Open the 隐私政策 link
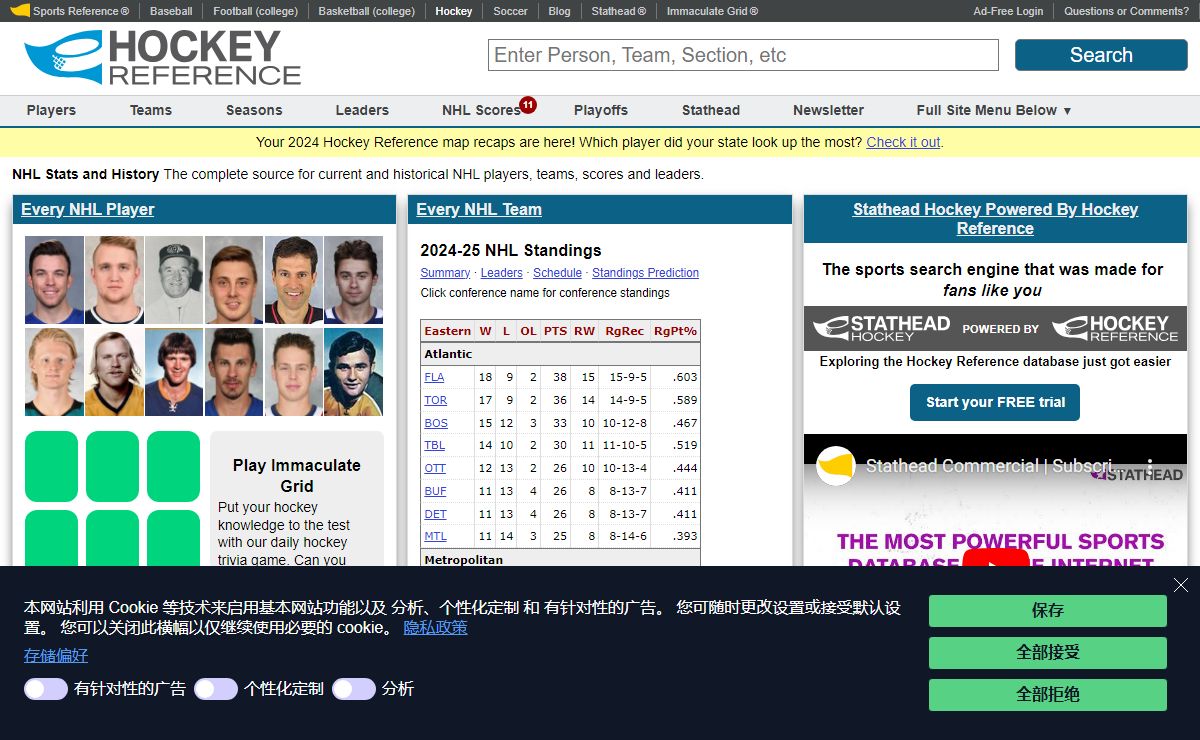The image size is (1200, 740). [x=435, y=628]
